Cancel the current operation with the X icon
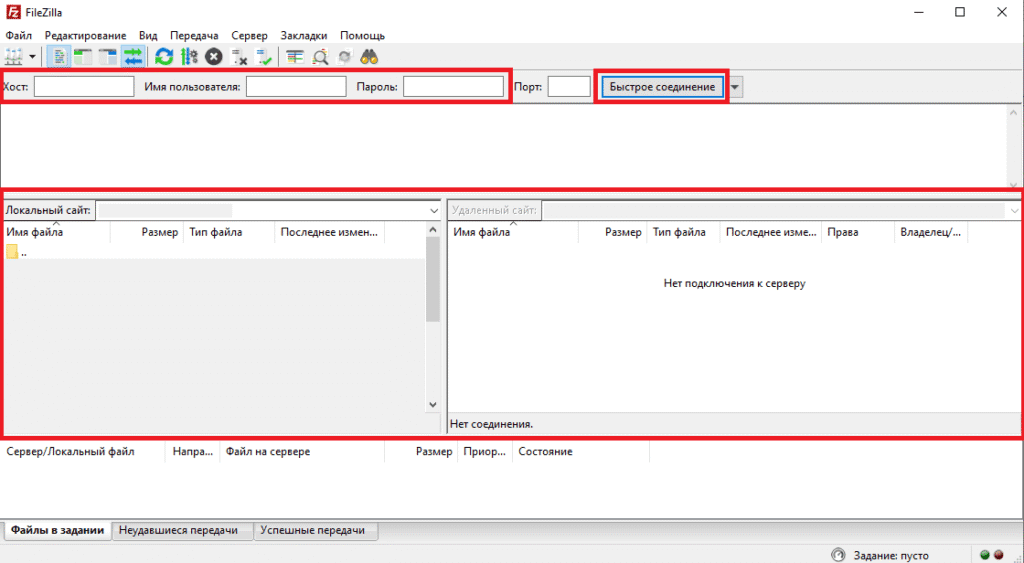Image resolution: width=1024 pixels, height=563 pixels. pyautogui.click(x=214, y=57)
